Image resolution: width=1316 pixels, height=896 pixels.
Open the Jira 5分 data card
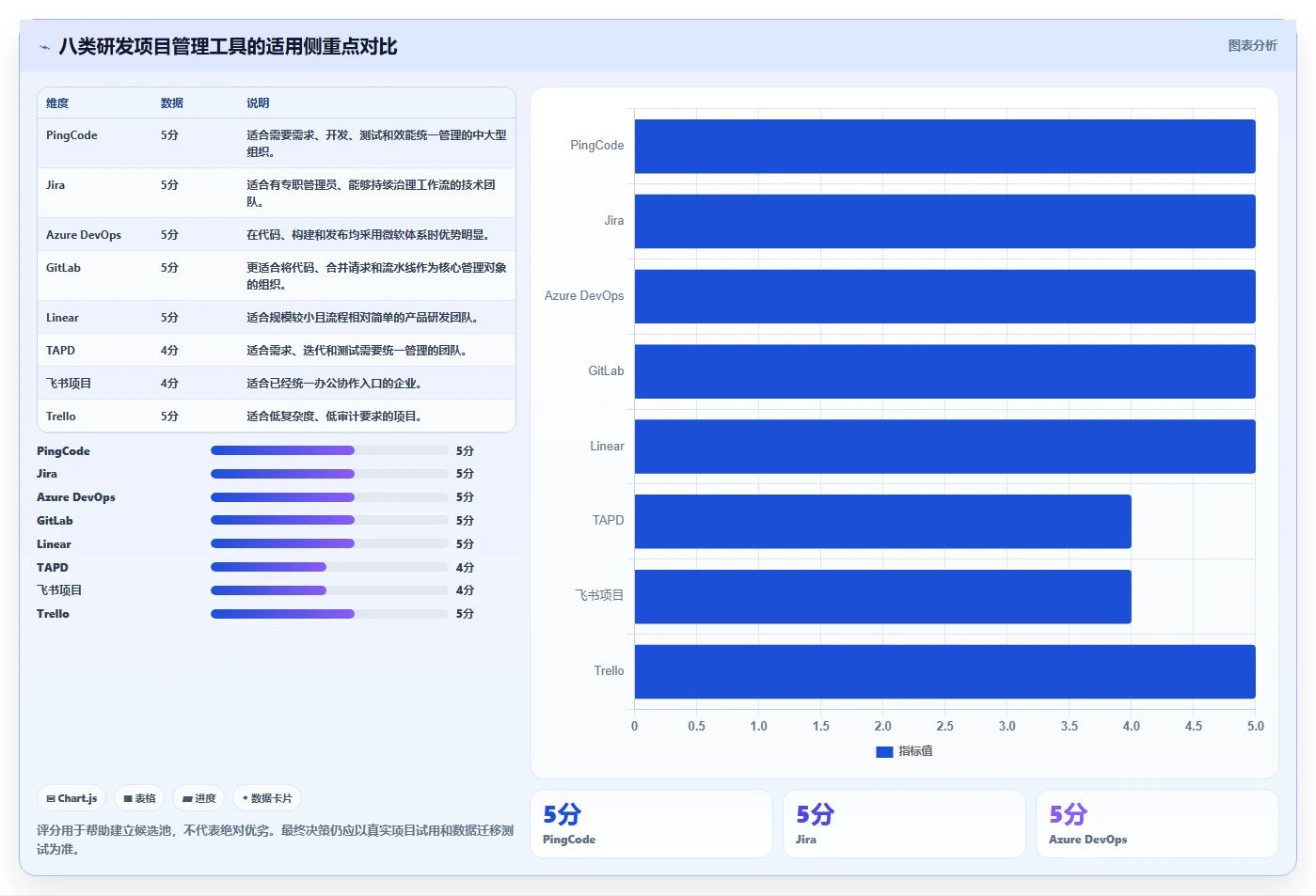(x=904, y=824)
